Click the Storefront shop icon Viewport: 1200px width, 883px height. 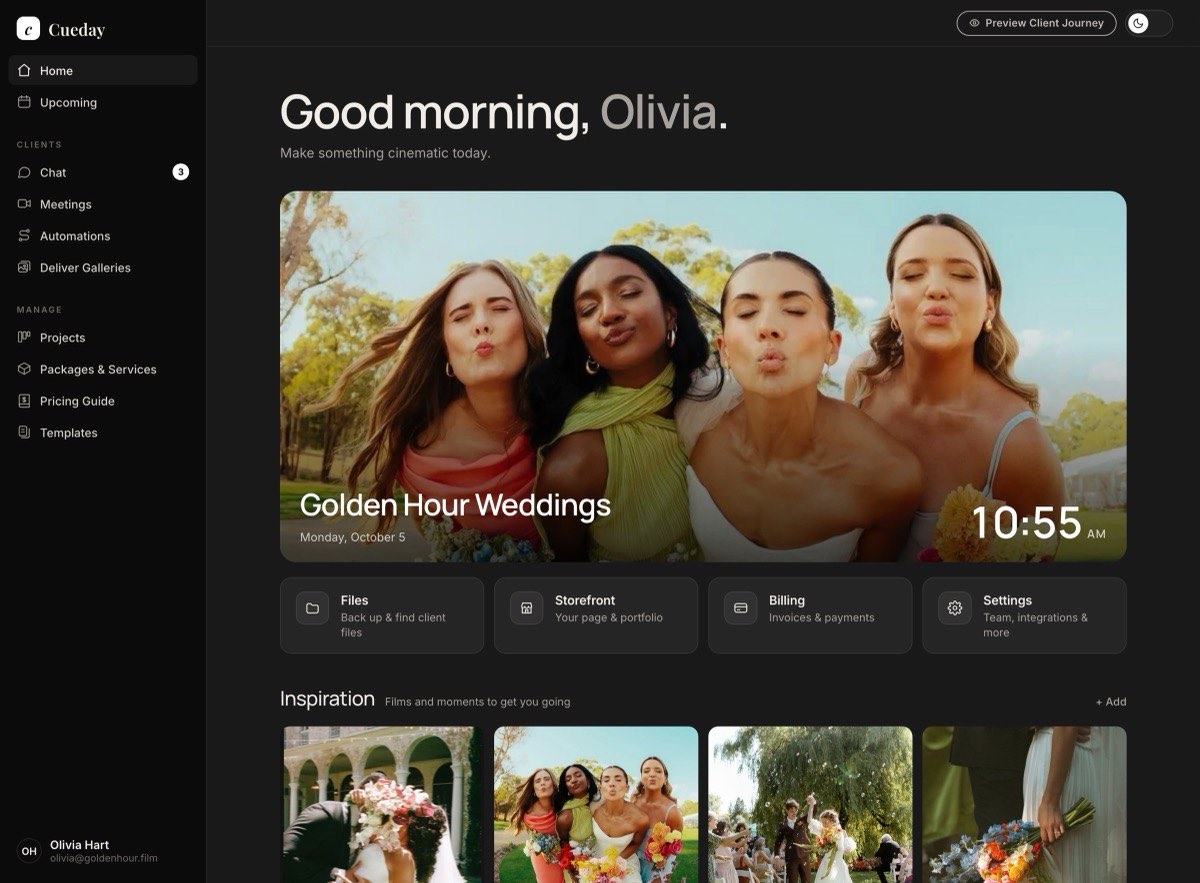click(x=527, y=608)
